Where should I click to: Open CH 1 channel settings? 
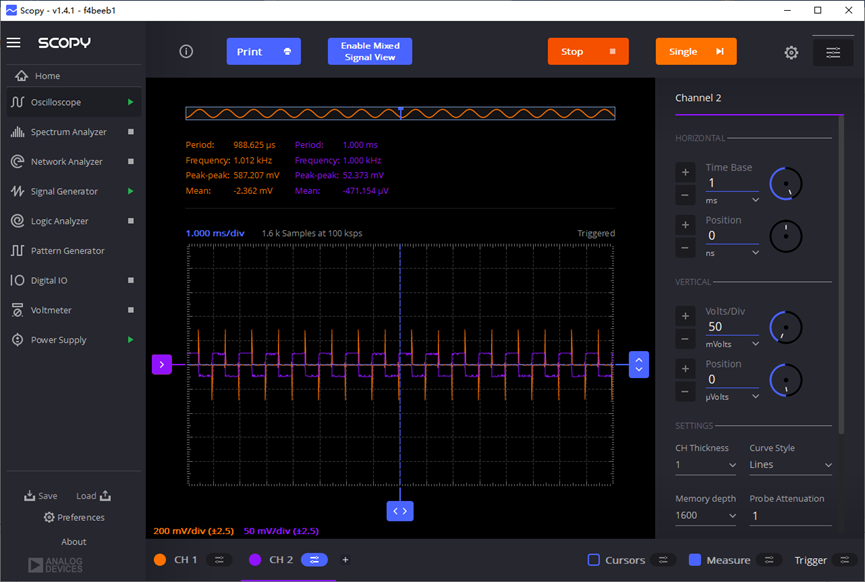[219, 560]
